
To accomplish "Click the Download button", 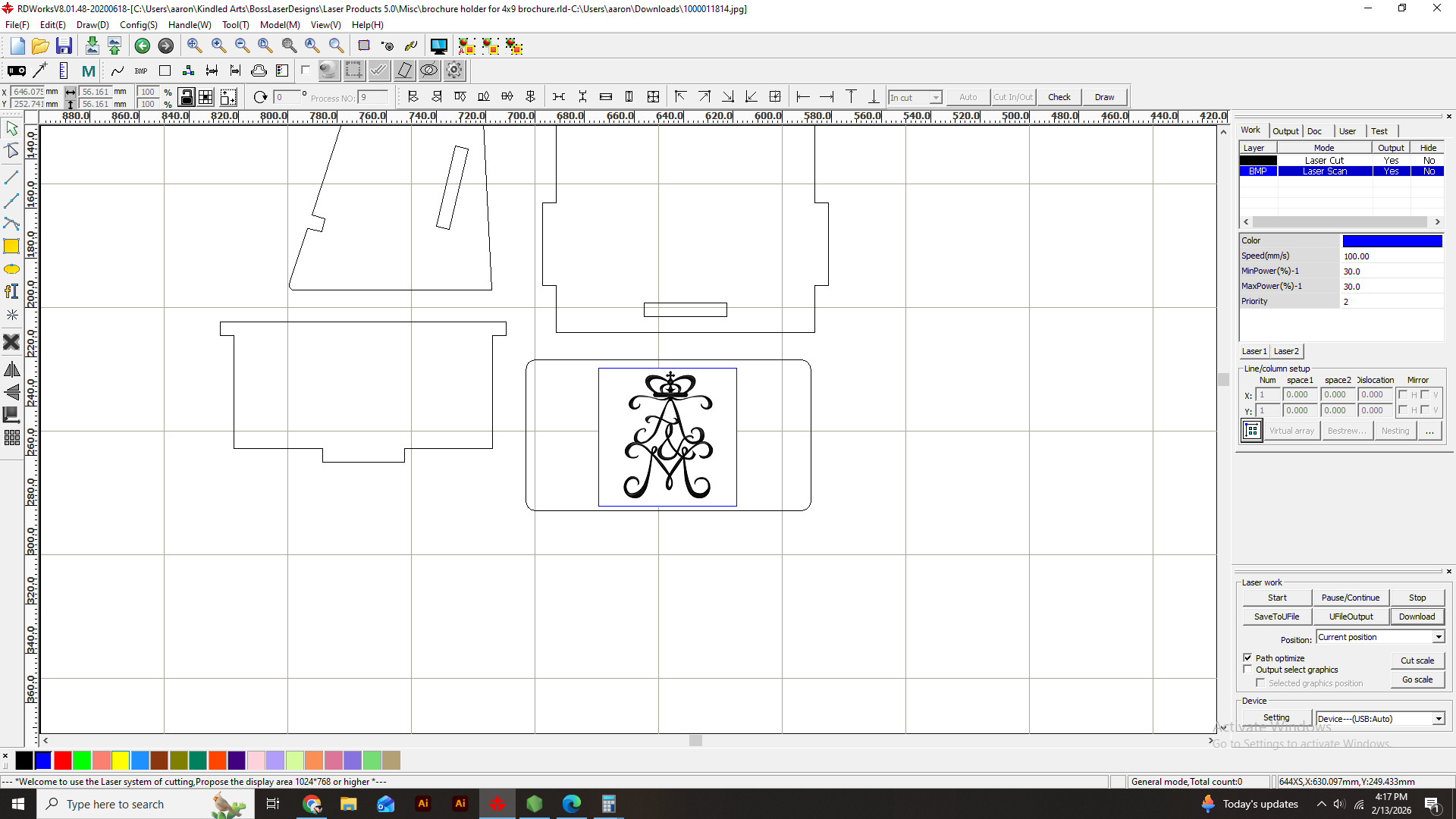I will click(x=1417, y=617).
